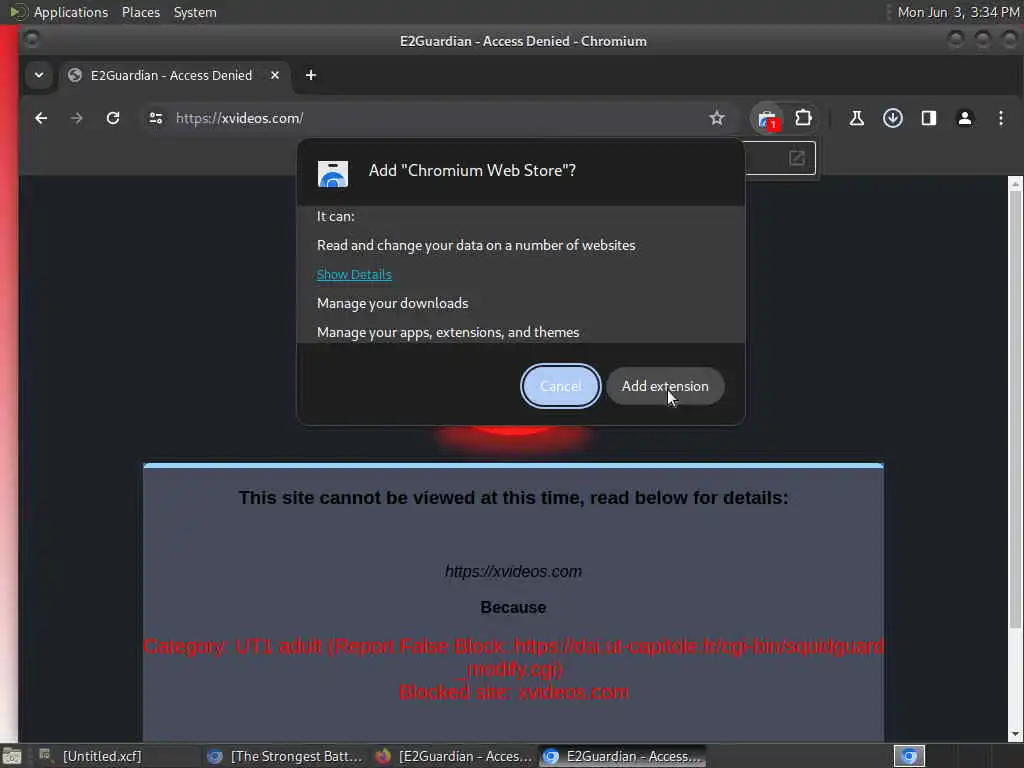Close the E2Guardian - Access Denied tab
Screen dimensions: 1024x768
(275, 75)
